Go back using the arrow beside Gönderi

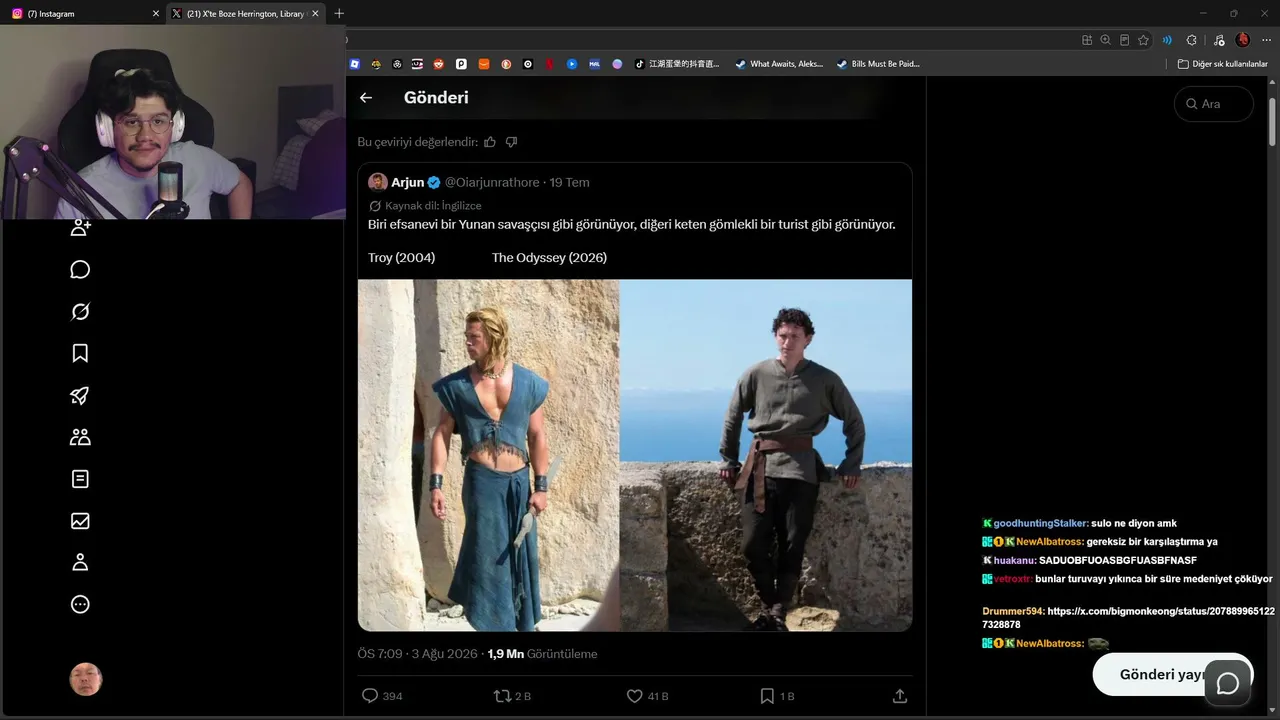tap(366, 97)
